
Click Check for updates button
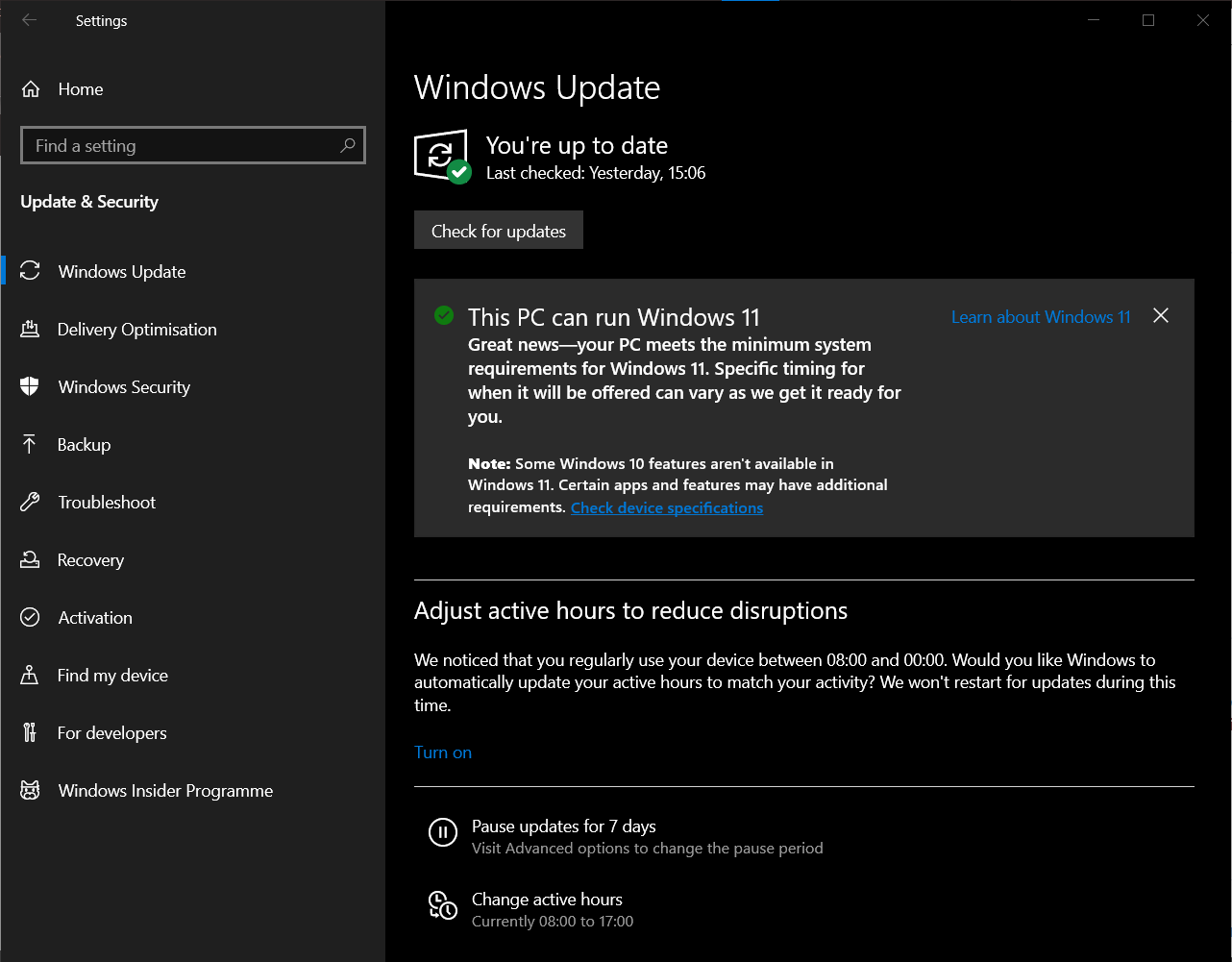point(499,231)
